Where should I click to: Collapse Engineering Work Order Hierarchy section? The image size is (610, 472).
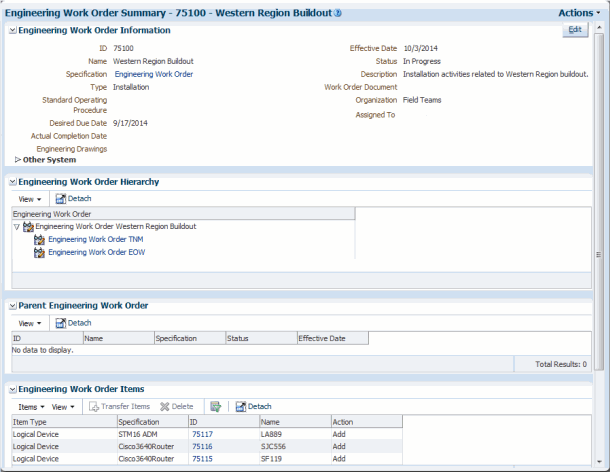[13, 182]
